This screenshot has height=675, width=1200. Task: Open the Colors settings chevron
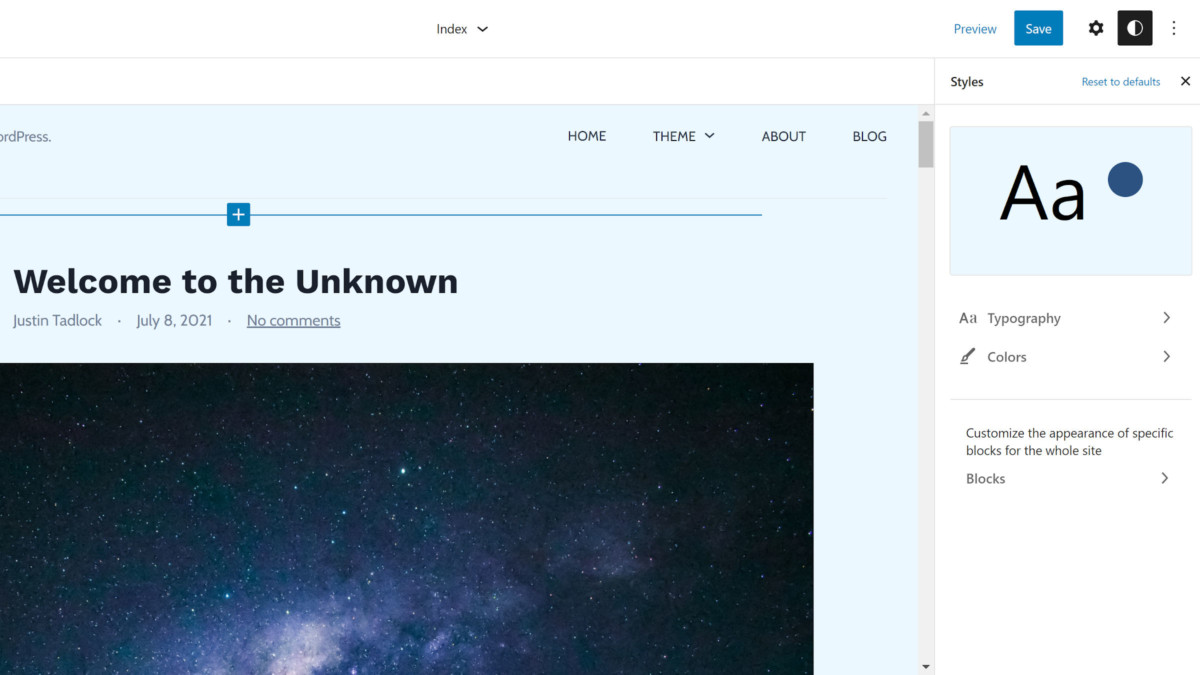(1166, 357)
